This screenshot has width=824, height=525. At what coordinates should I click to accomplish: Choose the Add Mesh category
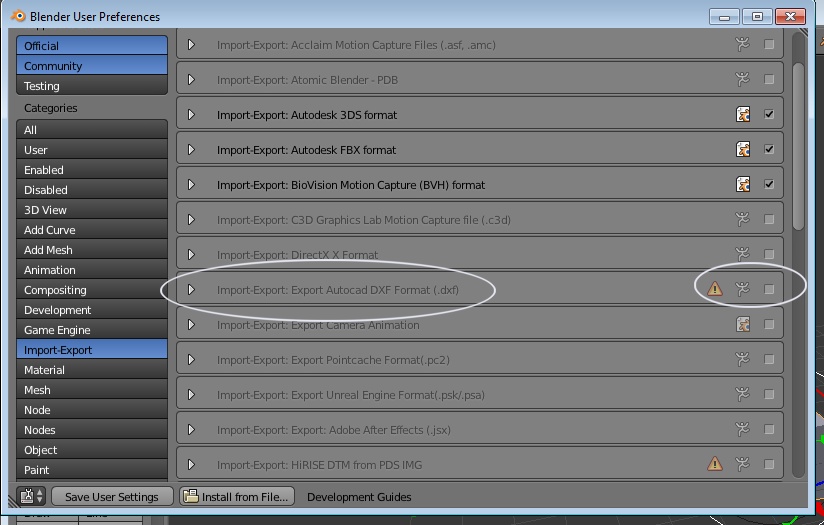coord(92,250)
